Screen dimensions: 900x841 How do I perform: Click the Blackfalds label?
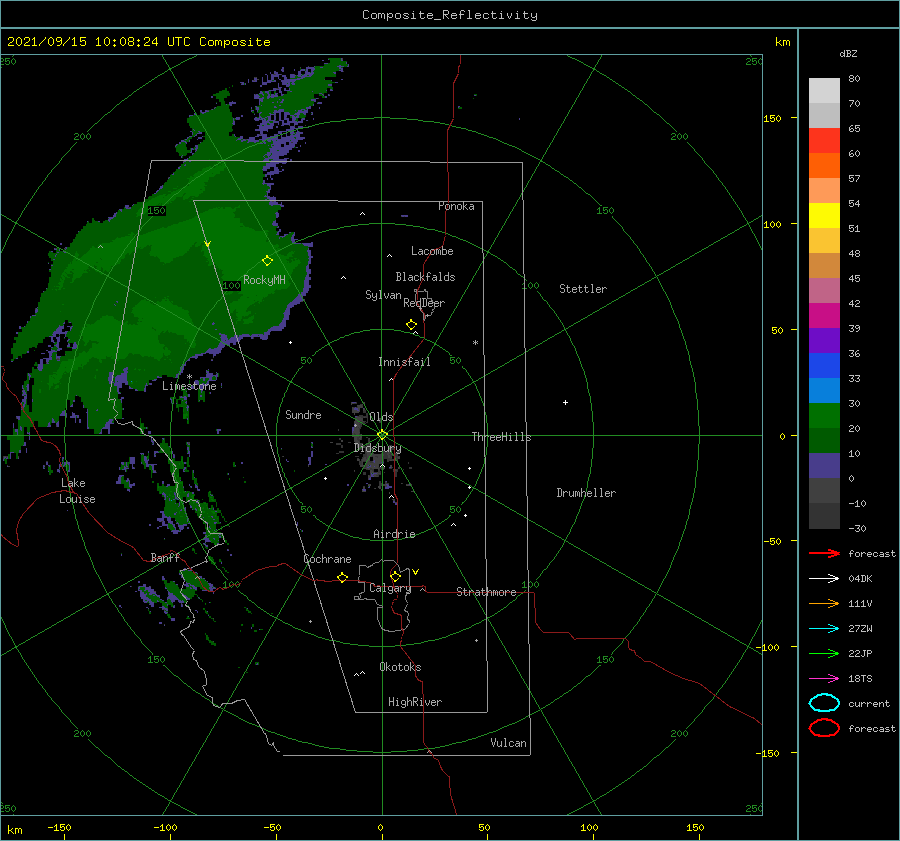(425, 277)
